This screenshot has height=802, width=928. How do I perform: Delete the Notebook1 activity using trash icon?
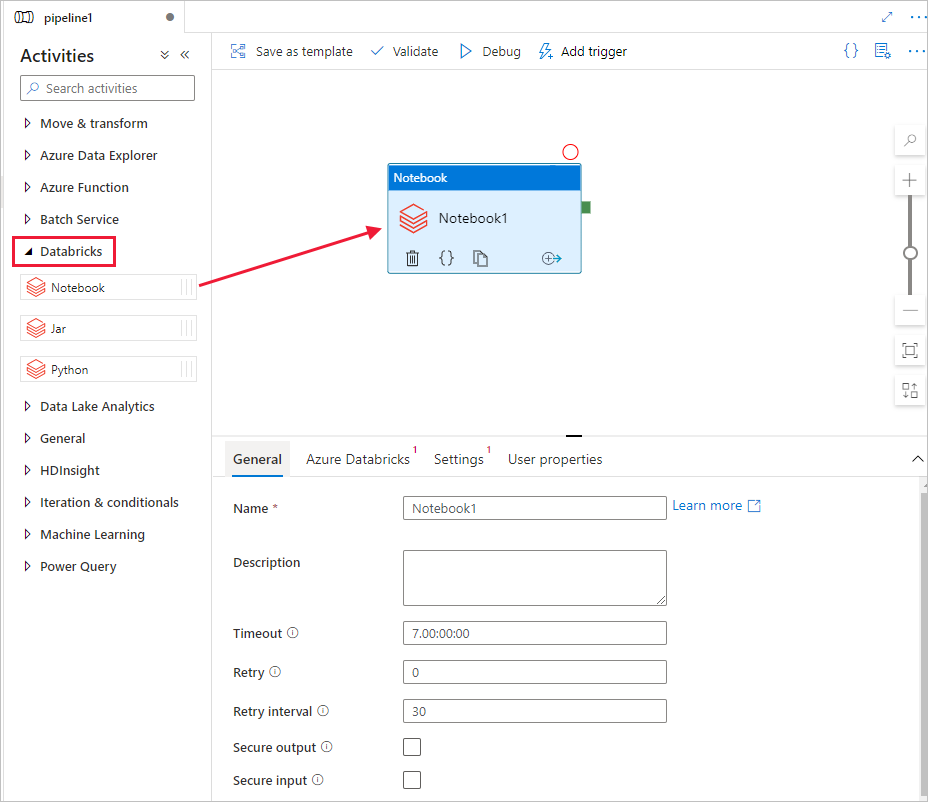point(411,258)
